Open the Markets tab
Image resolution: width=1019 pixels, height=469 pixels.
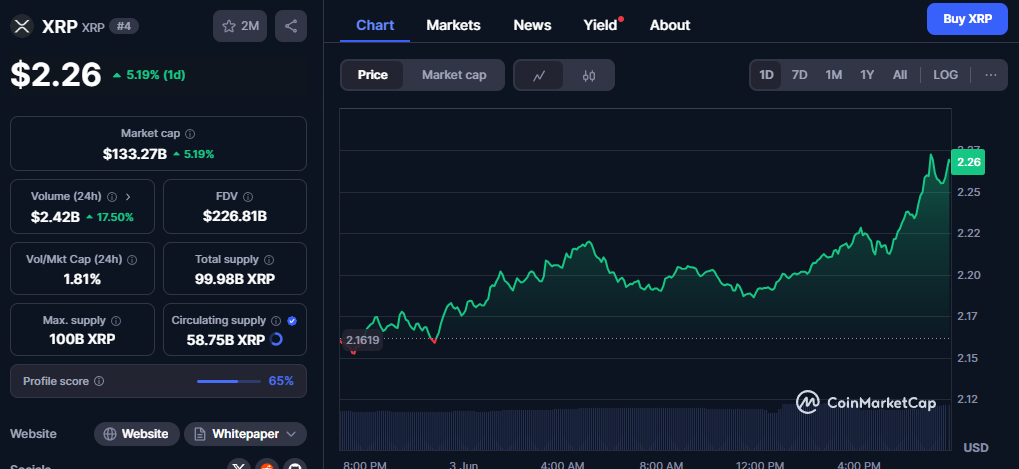454,25
